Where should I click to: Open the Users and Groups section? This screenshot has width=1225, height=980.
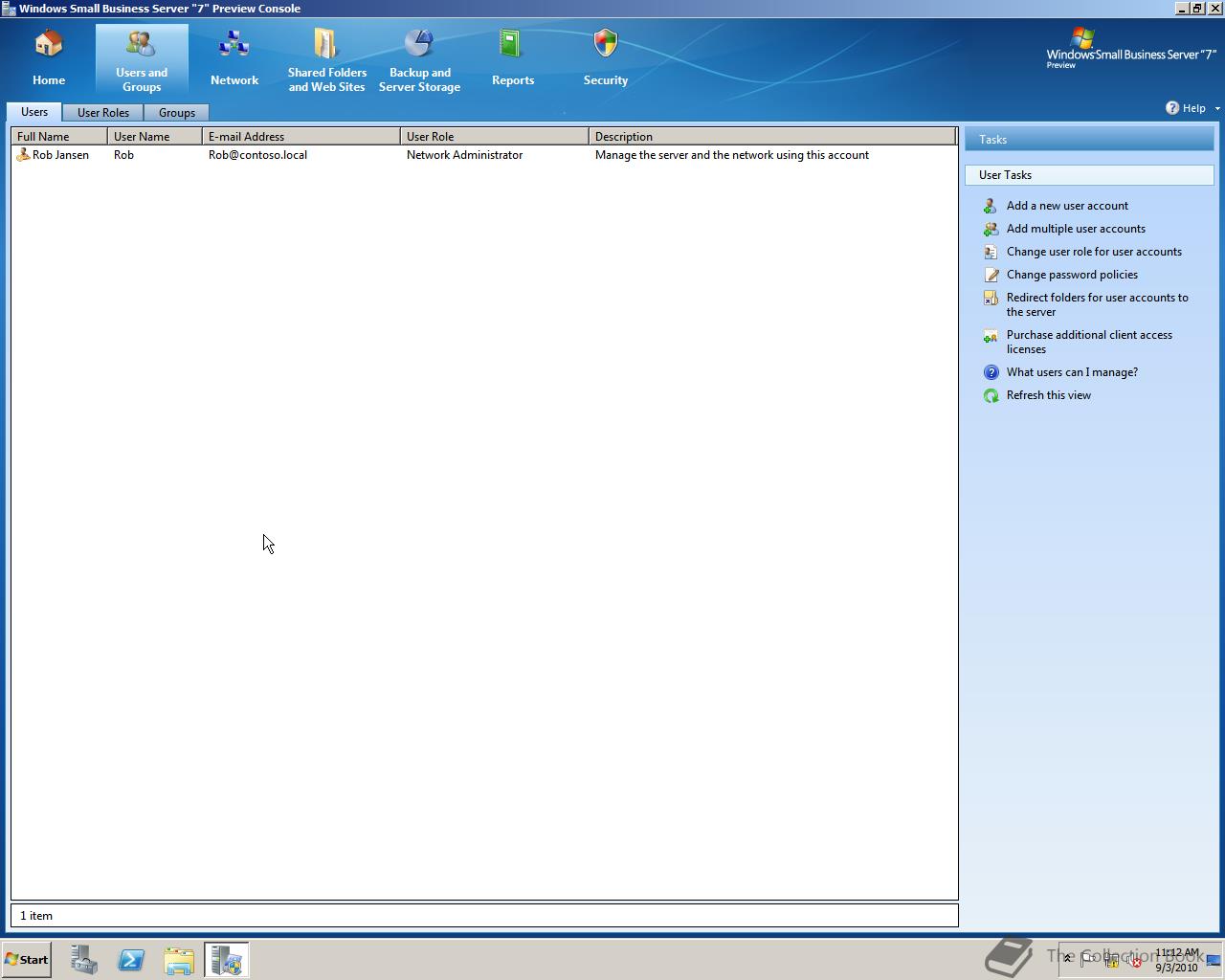[142, 58]
